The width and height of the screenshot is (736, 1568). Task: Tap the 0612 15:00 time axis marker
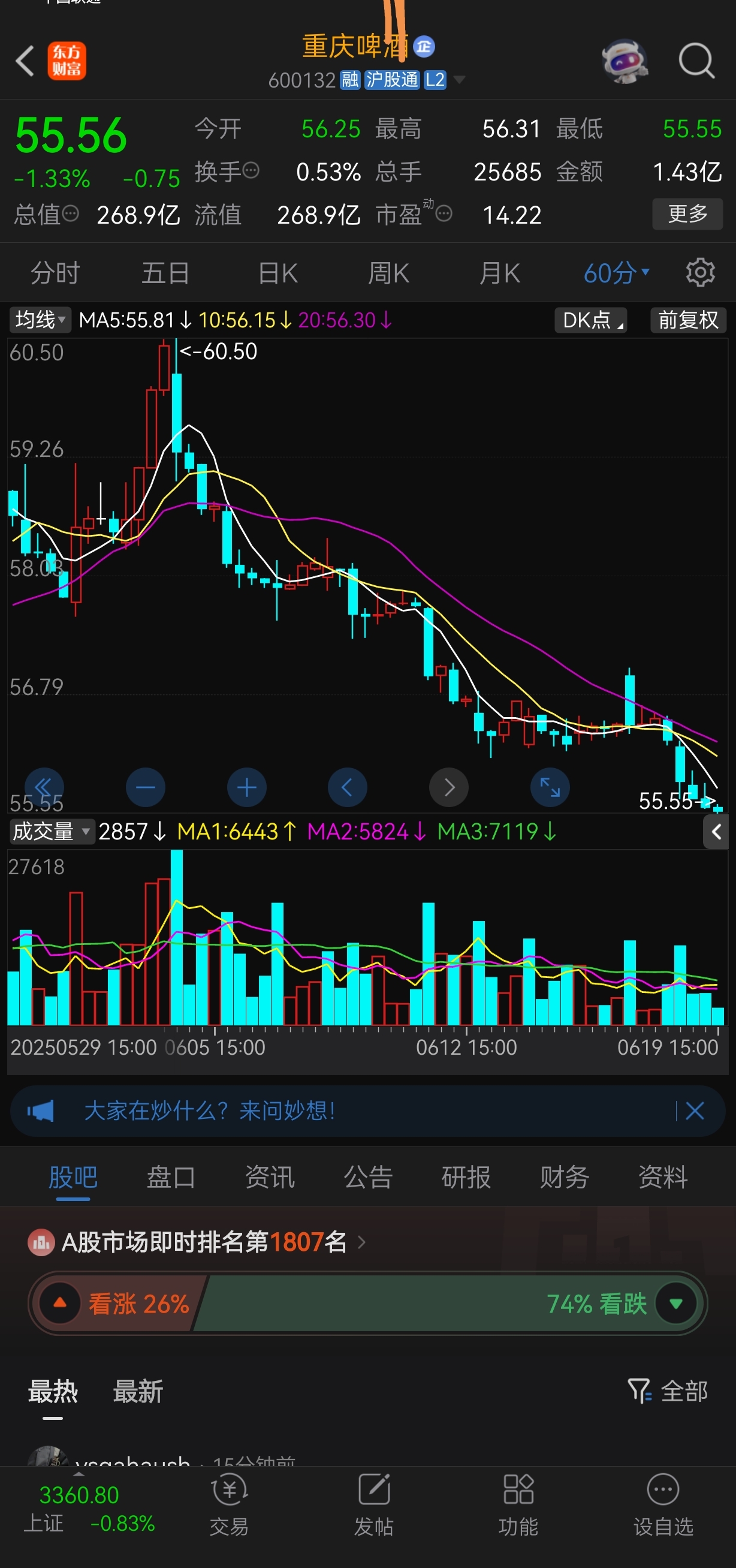coord(466,1047)
